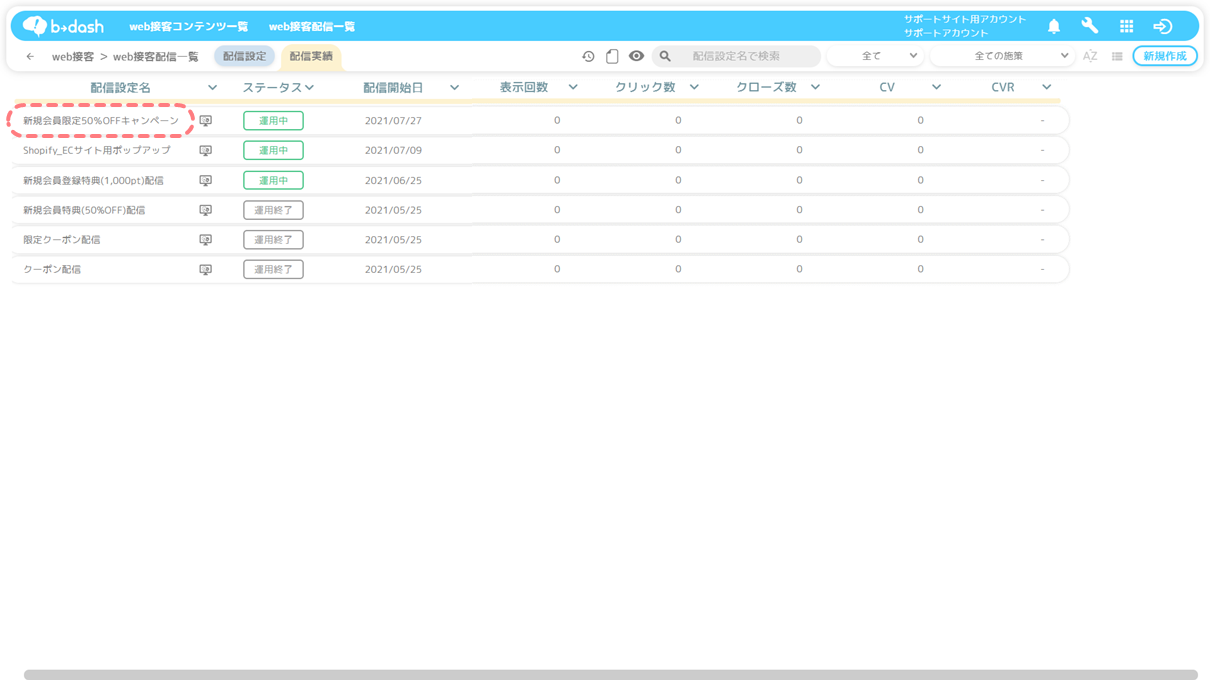Go back with the left arrow
Screen dimensions: 1210x680
point(30,57)
